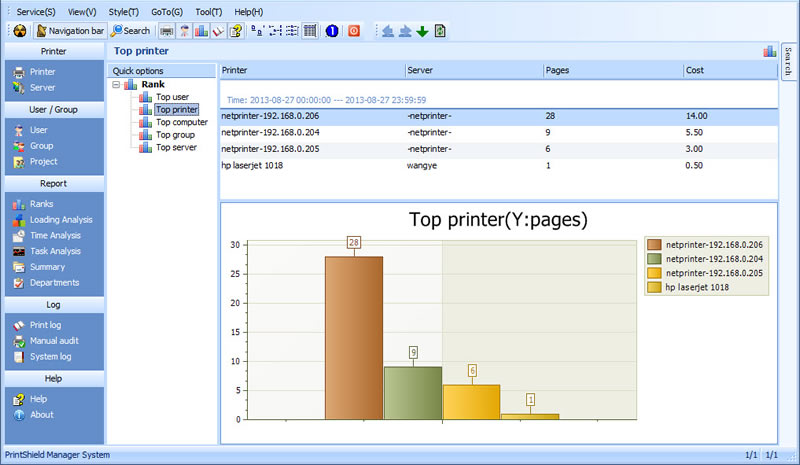The image size is (800, 465).
Task: Collapse the Report sidebar section header
Action: [x=54, y=183]
